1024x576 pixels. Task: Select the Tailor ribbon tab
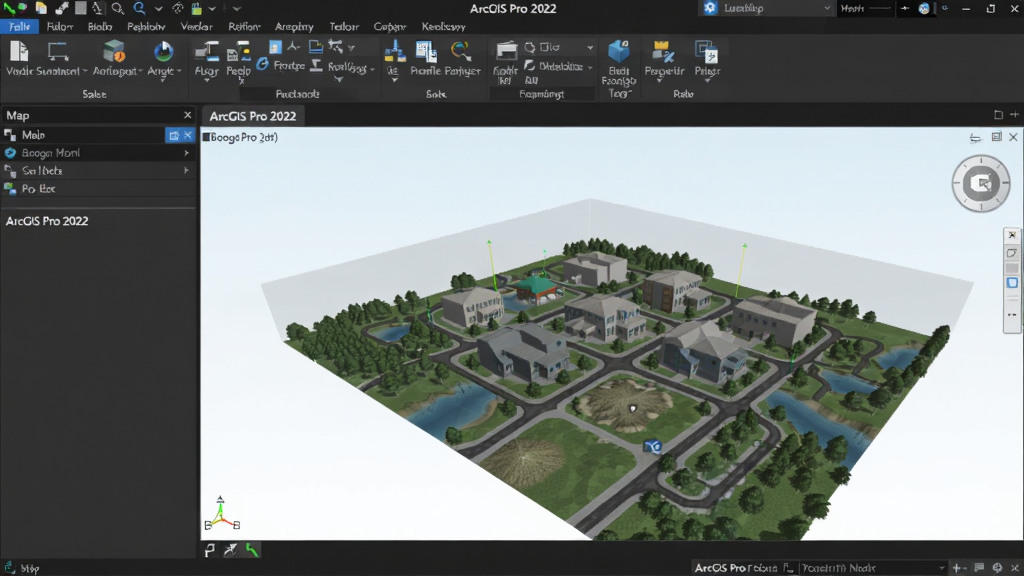coord(344,27)
